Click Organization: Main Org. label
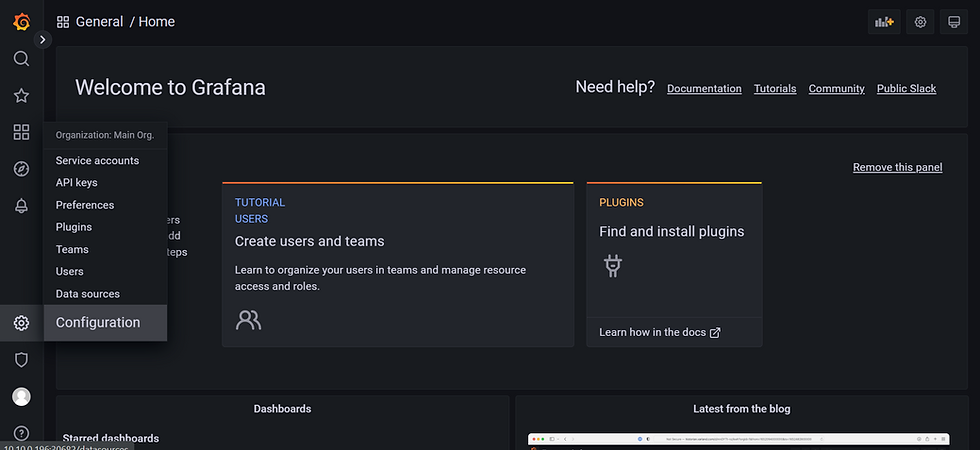The height and width of the screenshot is (450, 980). click(105, 135)
